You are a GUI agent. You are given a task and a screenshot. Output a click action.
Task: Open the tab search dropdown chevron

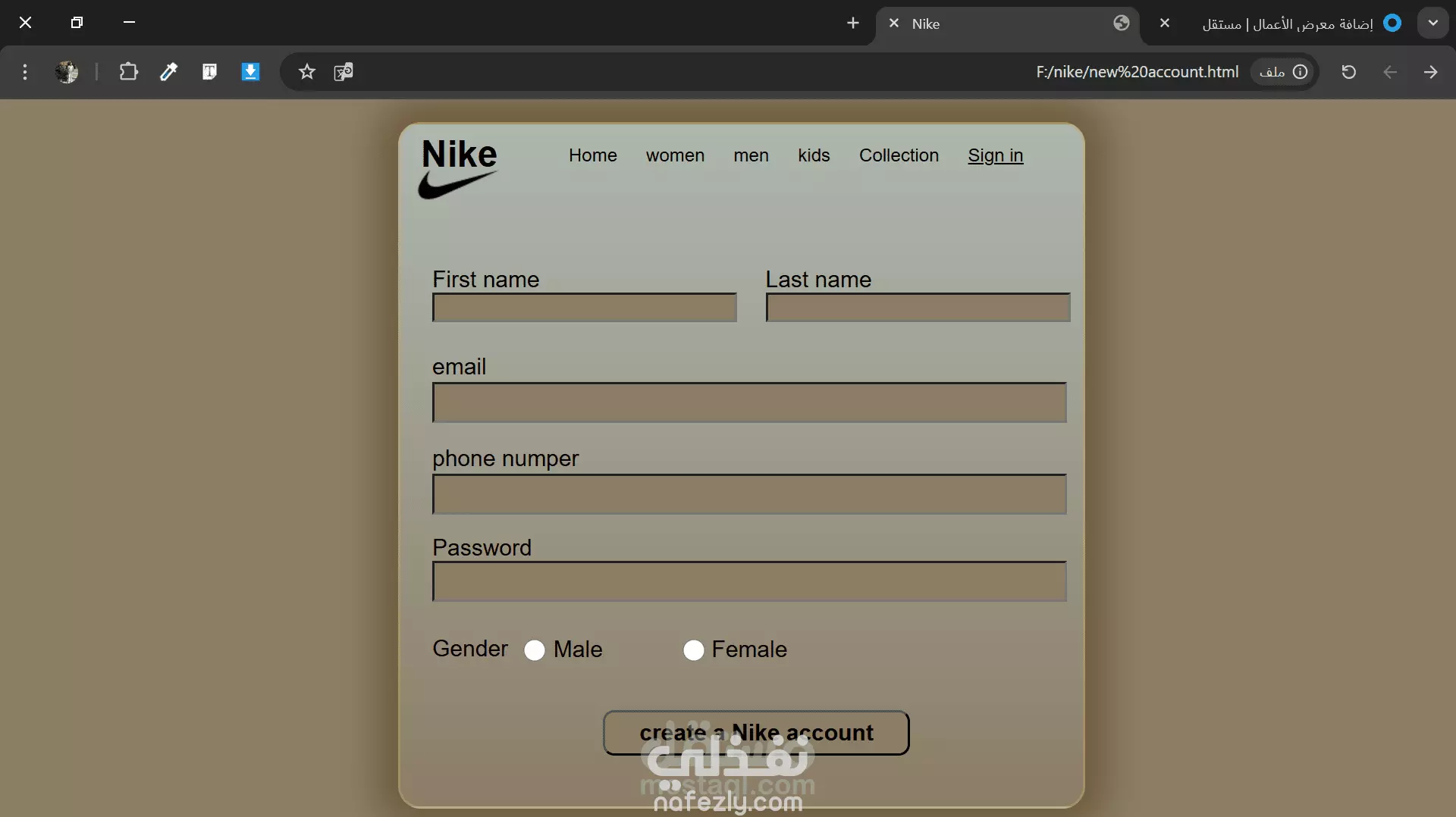(1432, 23)
